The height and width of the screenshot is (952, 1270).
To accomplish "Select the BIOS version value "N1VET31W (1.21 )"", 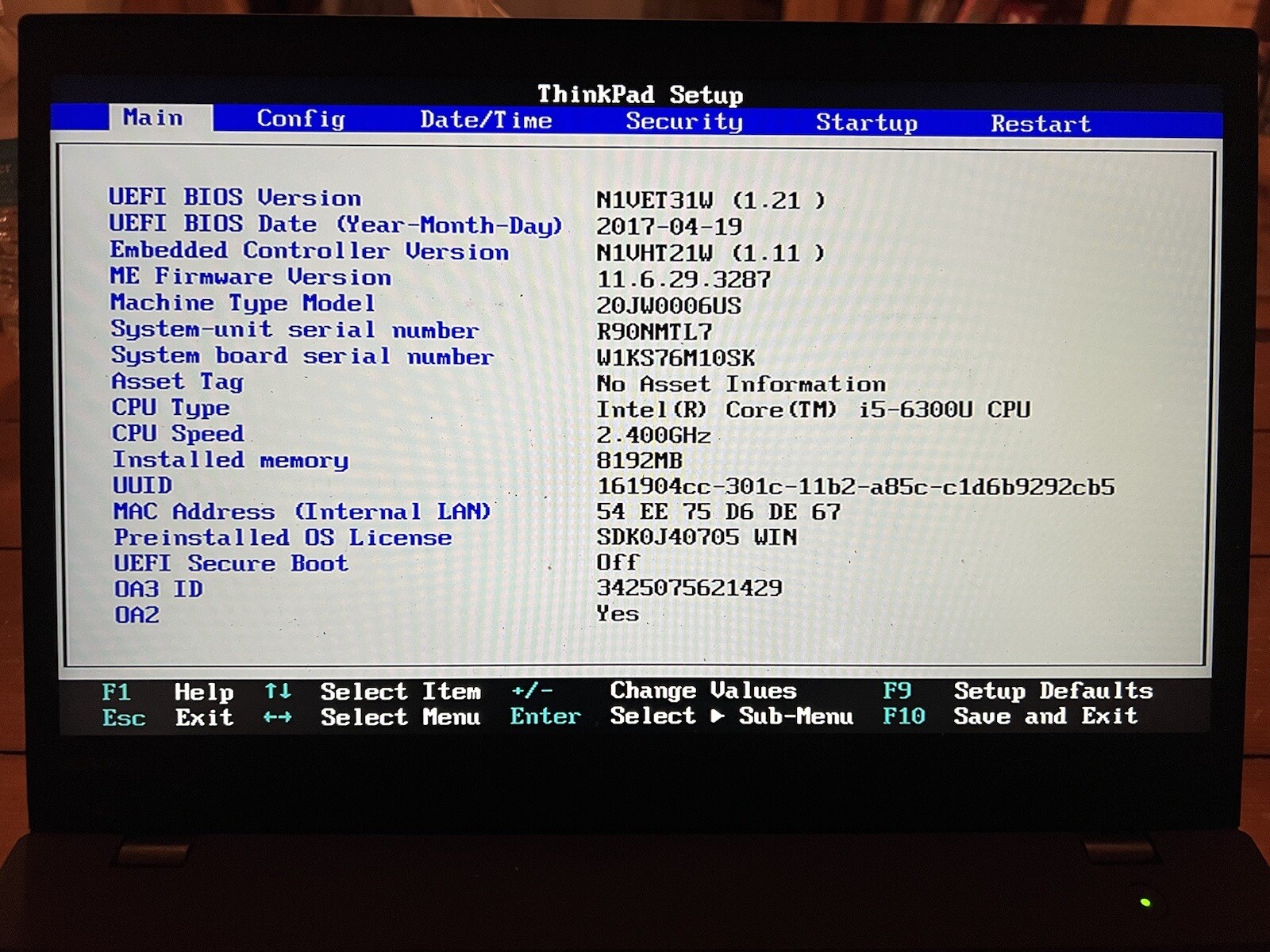I will [711, 200].
